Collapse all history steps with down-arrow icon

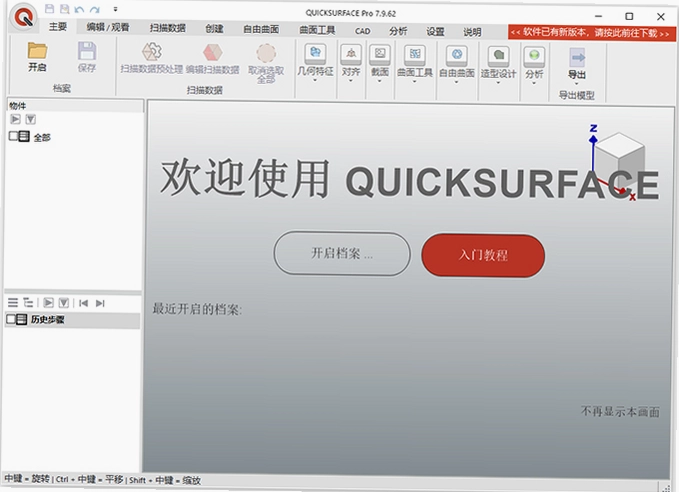click(x=64, y=303)
